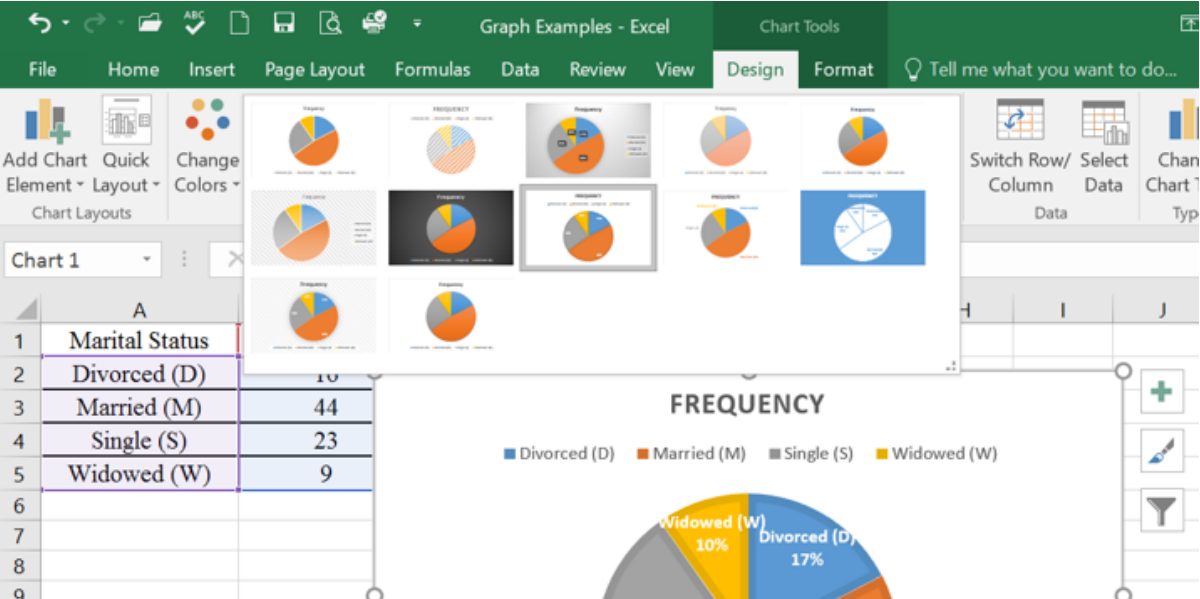
Task: Click the Undo arrow in Quick Access Toolbar
Action: 40,22
